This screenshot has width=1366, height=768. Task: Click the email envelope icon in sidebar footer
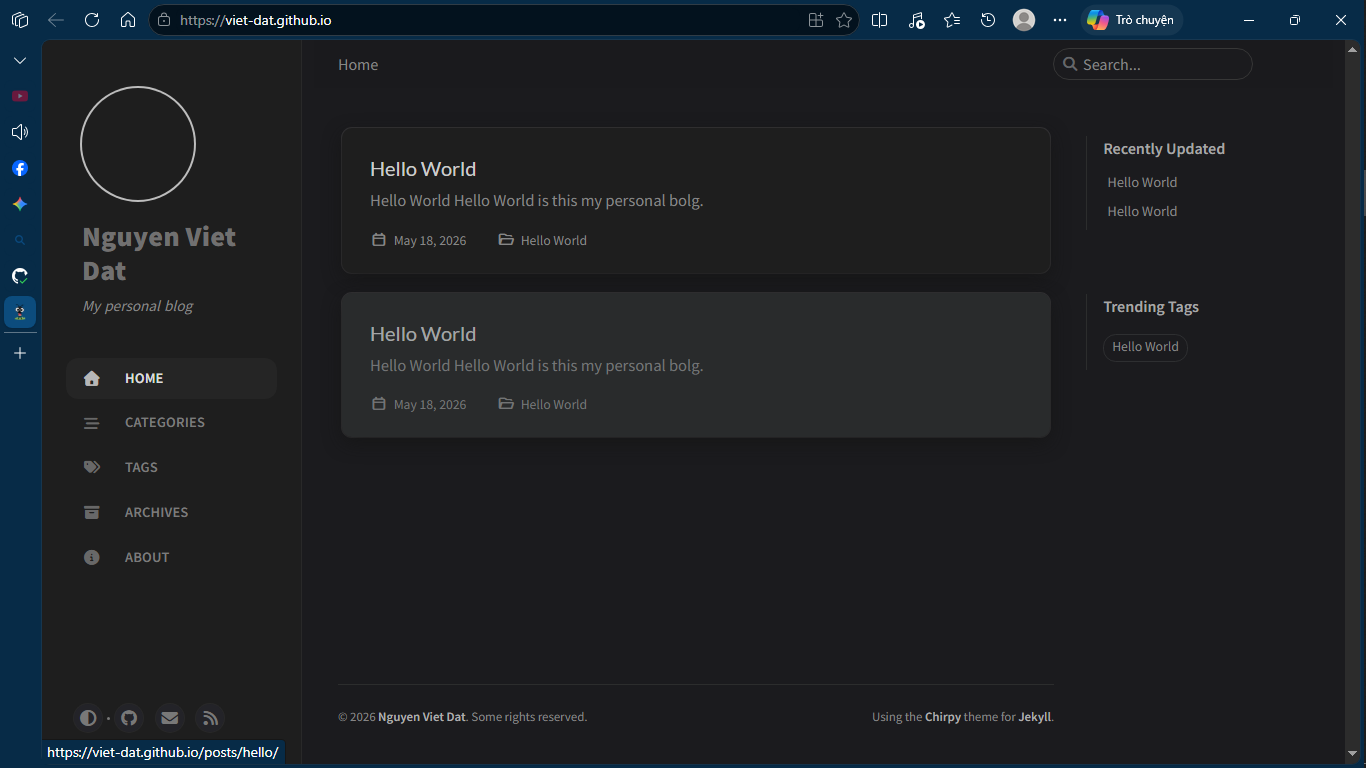(x=169, y=718)
